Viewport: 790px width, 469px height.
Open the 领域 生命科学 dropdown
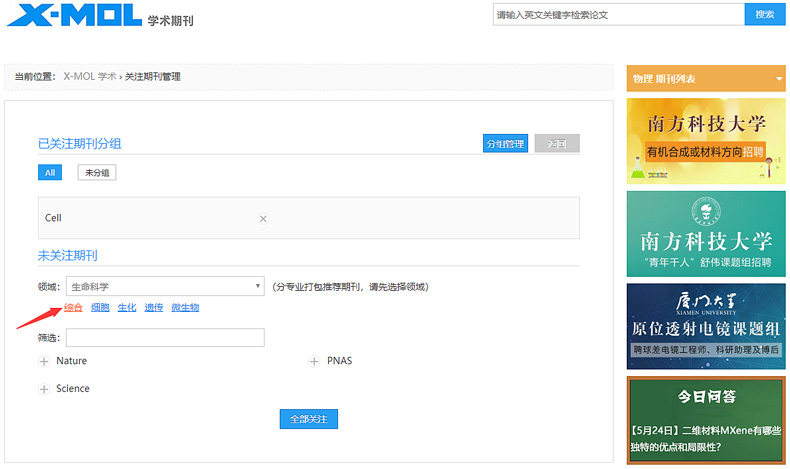tap(165, 286)
